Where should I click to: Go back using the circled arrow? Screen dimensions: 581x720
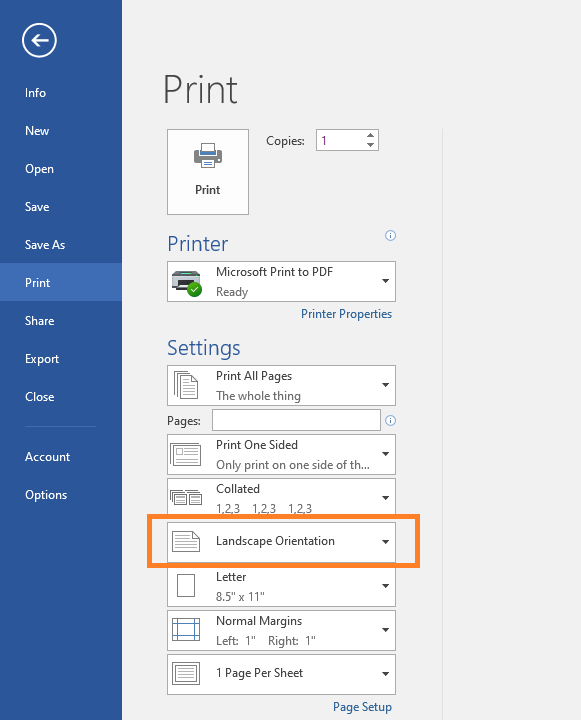point(39,40)
